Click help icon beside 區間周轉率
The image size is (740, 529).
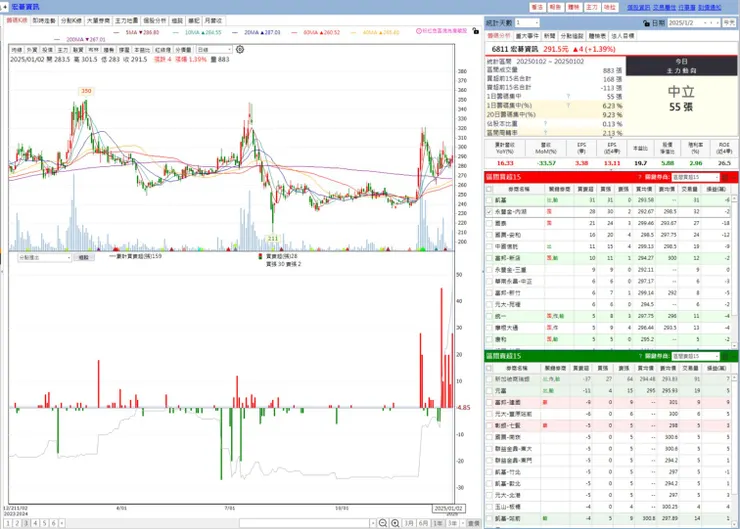click(x=545, y=133)
